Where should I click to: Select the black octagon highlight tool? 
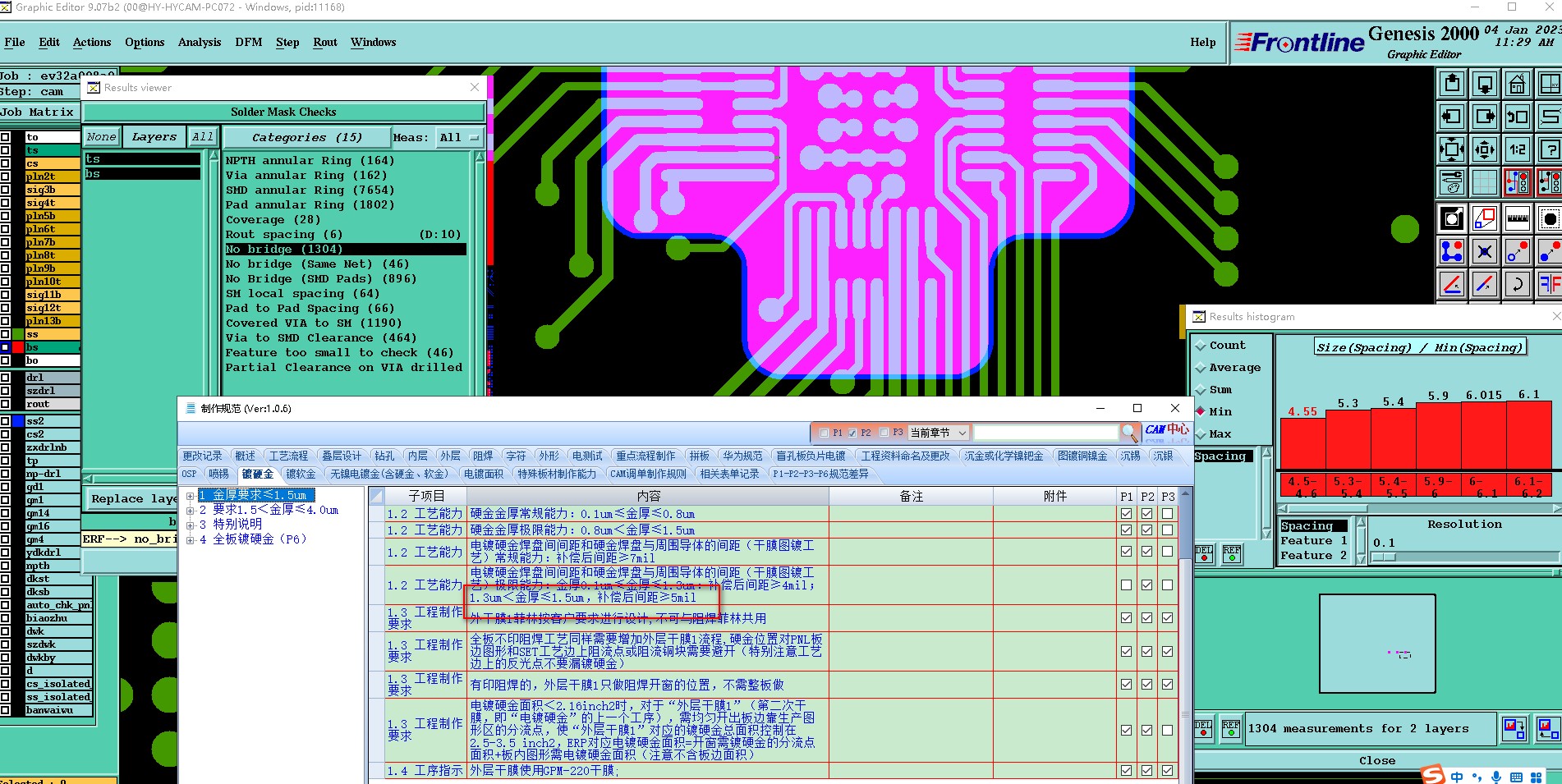click(x=1549, y=218)
